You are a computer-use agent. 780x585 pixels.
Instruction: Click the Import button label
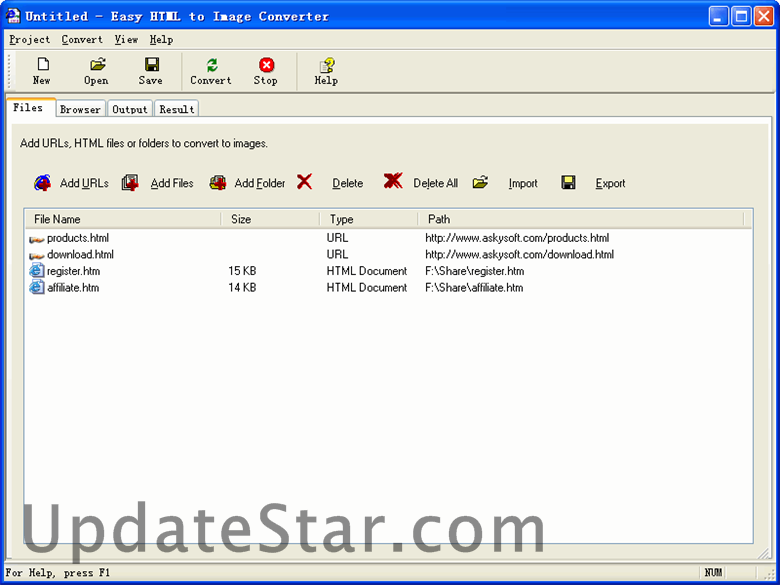523,183
